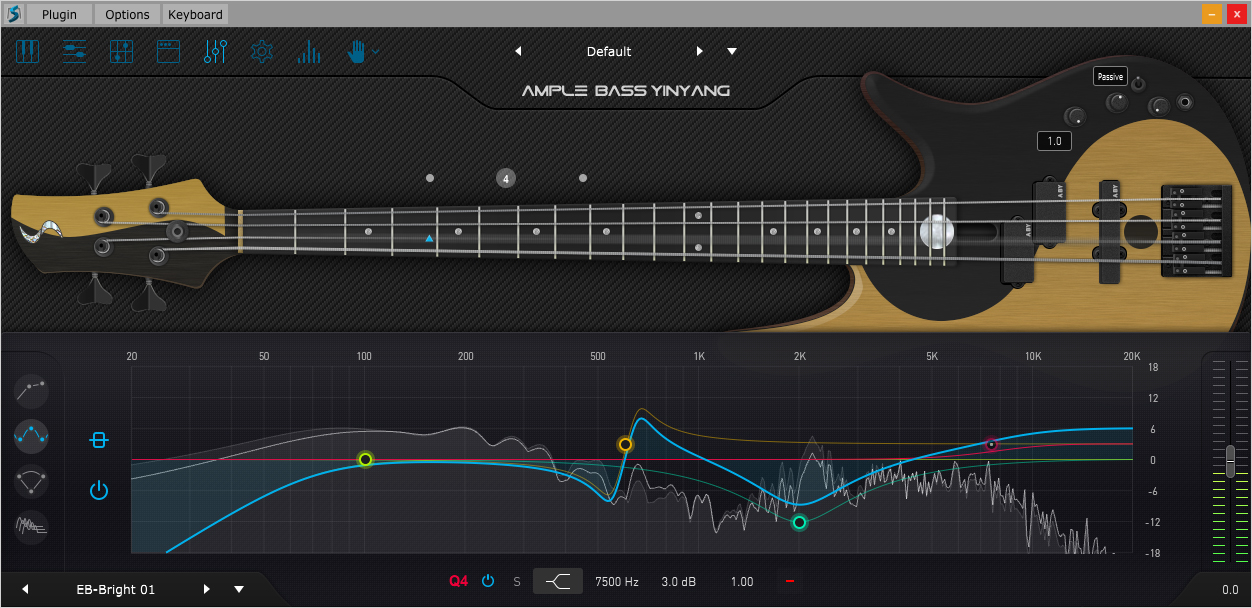Select the green-yellow EQ node at 100 Hz
The height and width of the screenshot is (608, 1252).
366,459
